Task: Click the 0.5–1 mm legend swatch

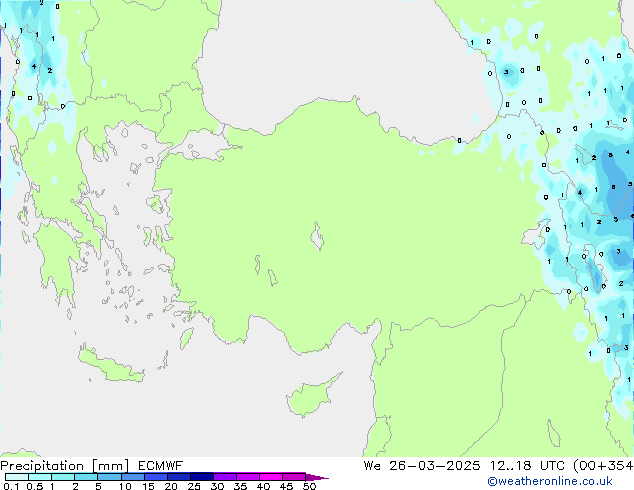Action: pyautogui.click(x=40, y=477)
